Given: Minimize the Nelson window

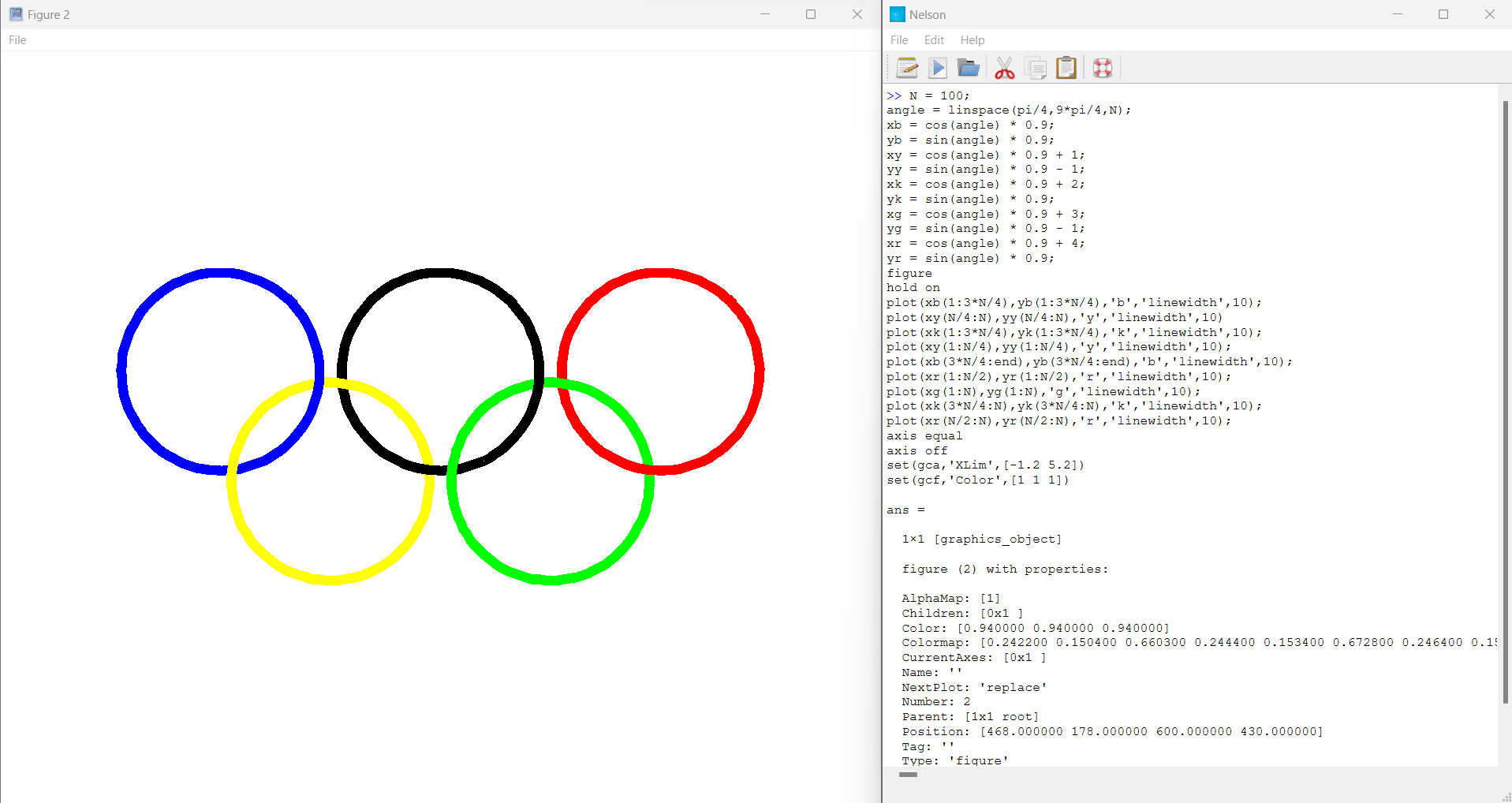Looking at the screenshot, I should pos(1397,14).
